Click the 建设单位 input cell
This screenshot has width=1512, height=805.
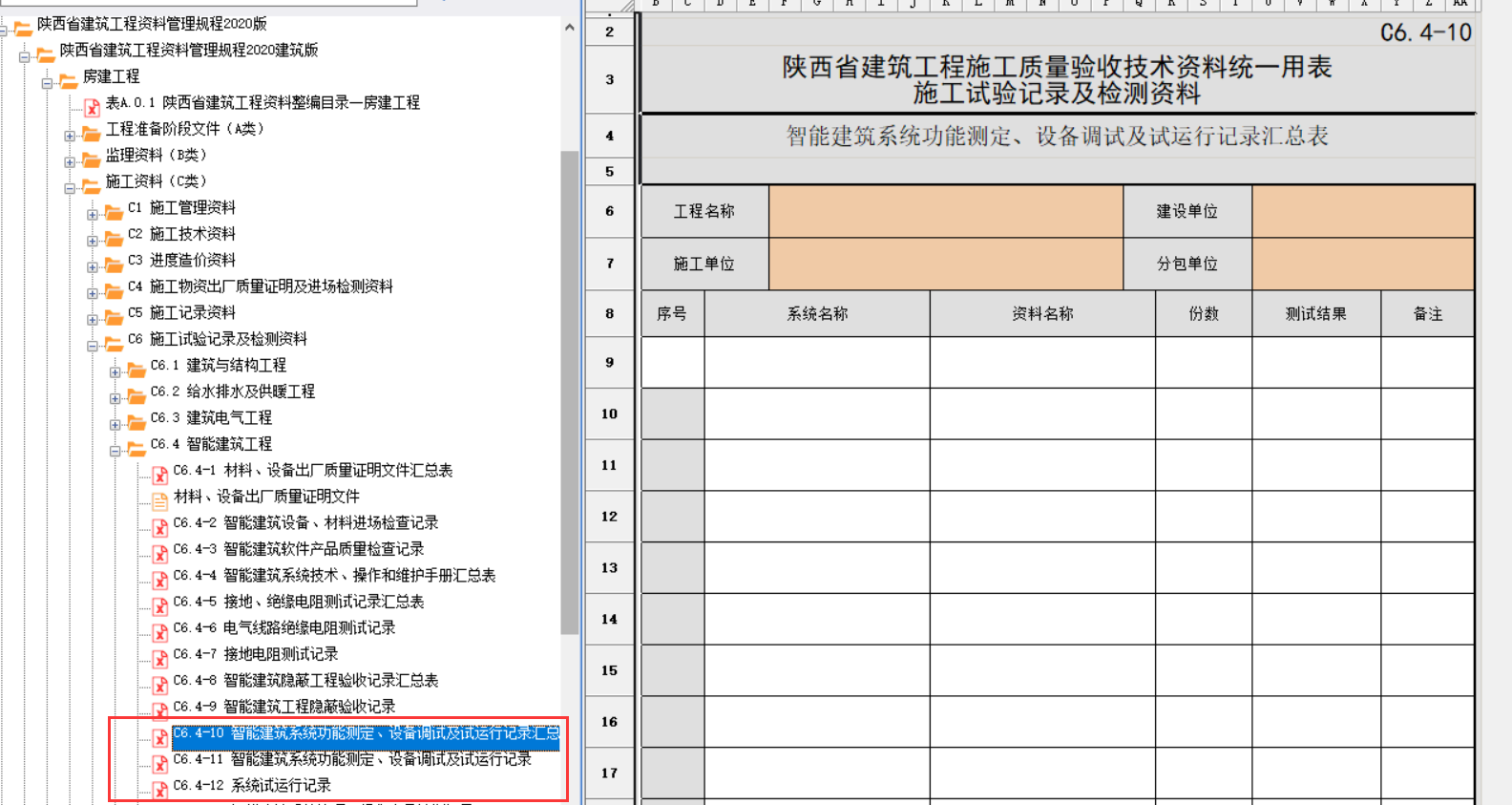point(1363,211)
